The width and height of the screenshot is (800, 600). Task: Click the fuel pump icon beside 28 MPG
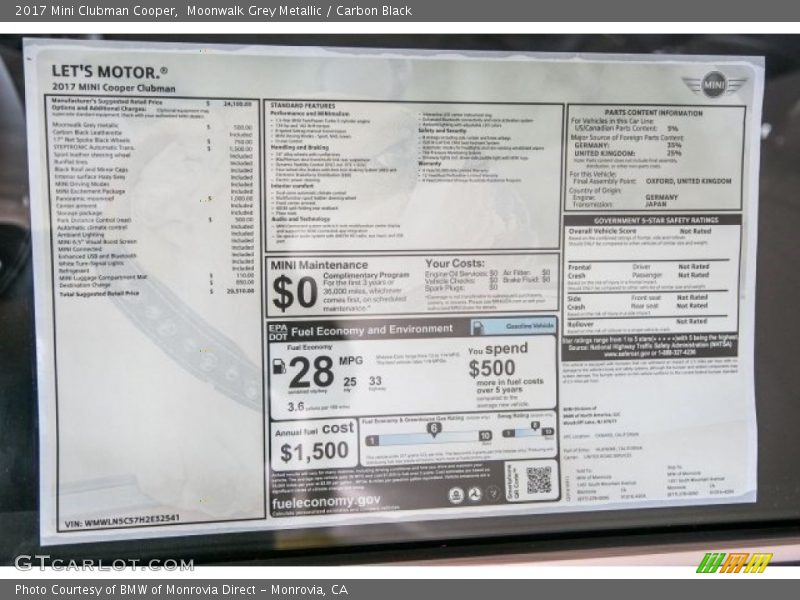pos(279,367)
